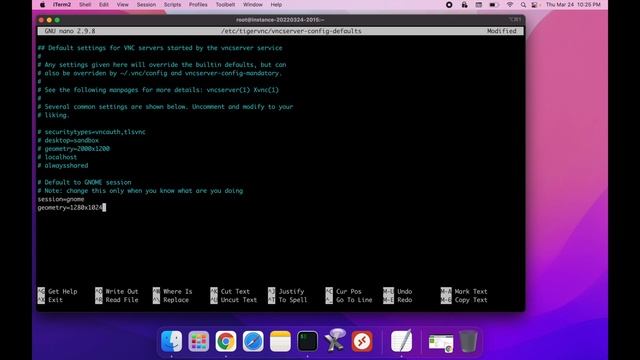Launch XQuartz from the Dock

(335, 340)
